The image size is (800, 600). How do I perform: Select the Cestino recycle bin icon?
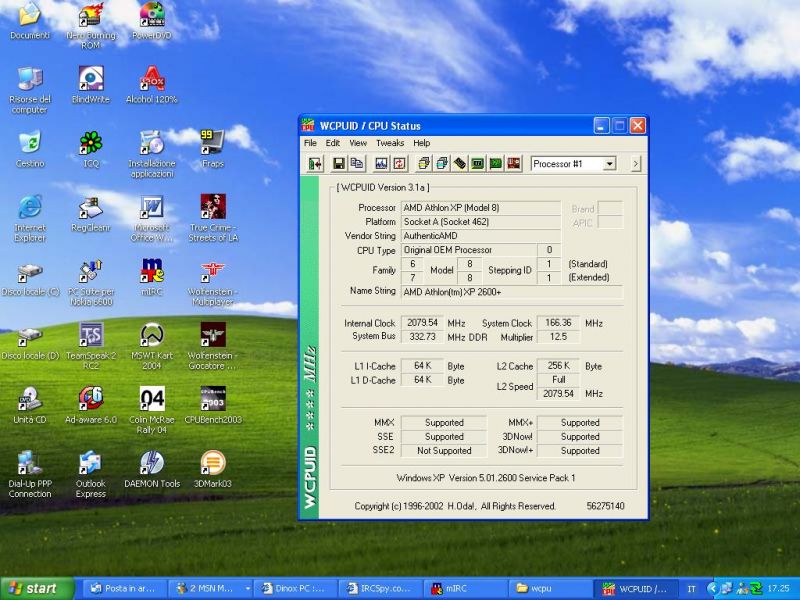pos(30,149)
